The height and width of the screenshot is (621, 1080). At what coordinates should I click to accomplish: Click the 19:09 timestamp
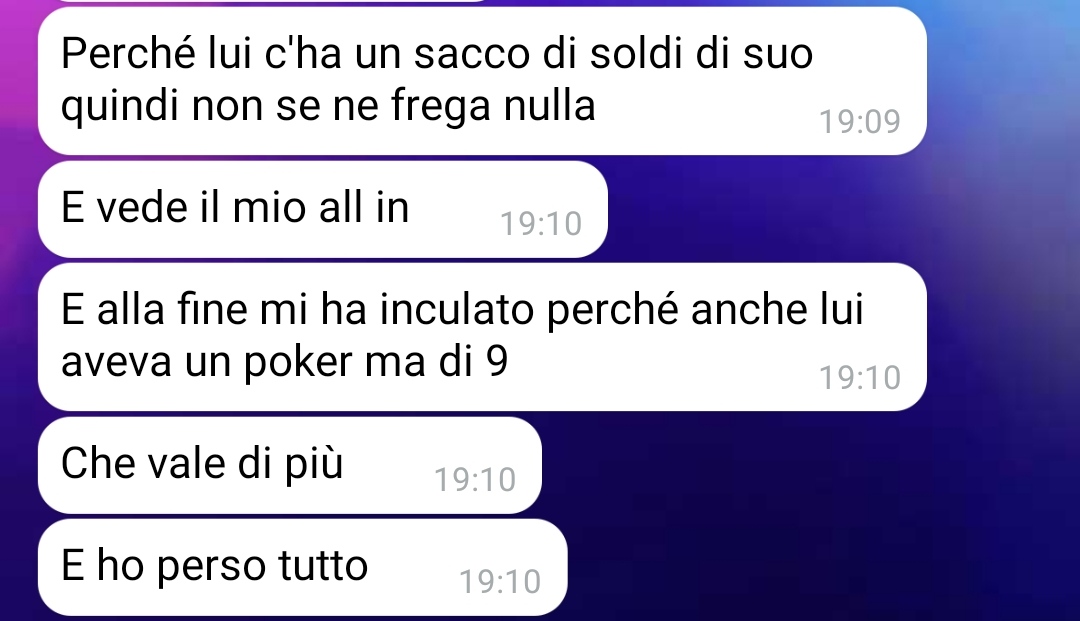(x=860, y=123)
